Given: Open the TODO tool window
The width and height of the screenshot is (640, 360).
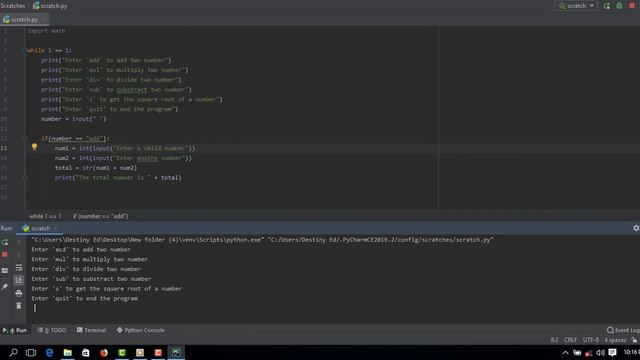Looking at the screenshot, I should coord(52,330).
